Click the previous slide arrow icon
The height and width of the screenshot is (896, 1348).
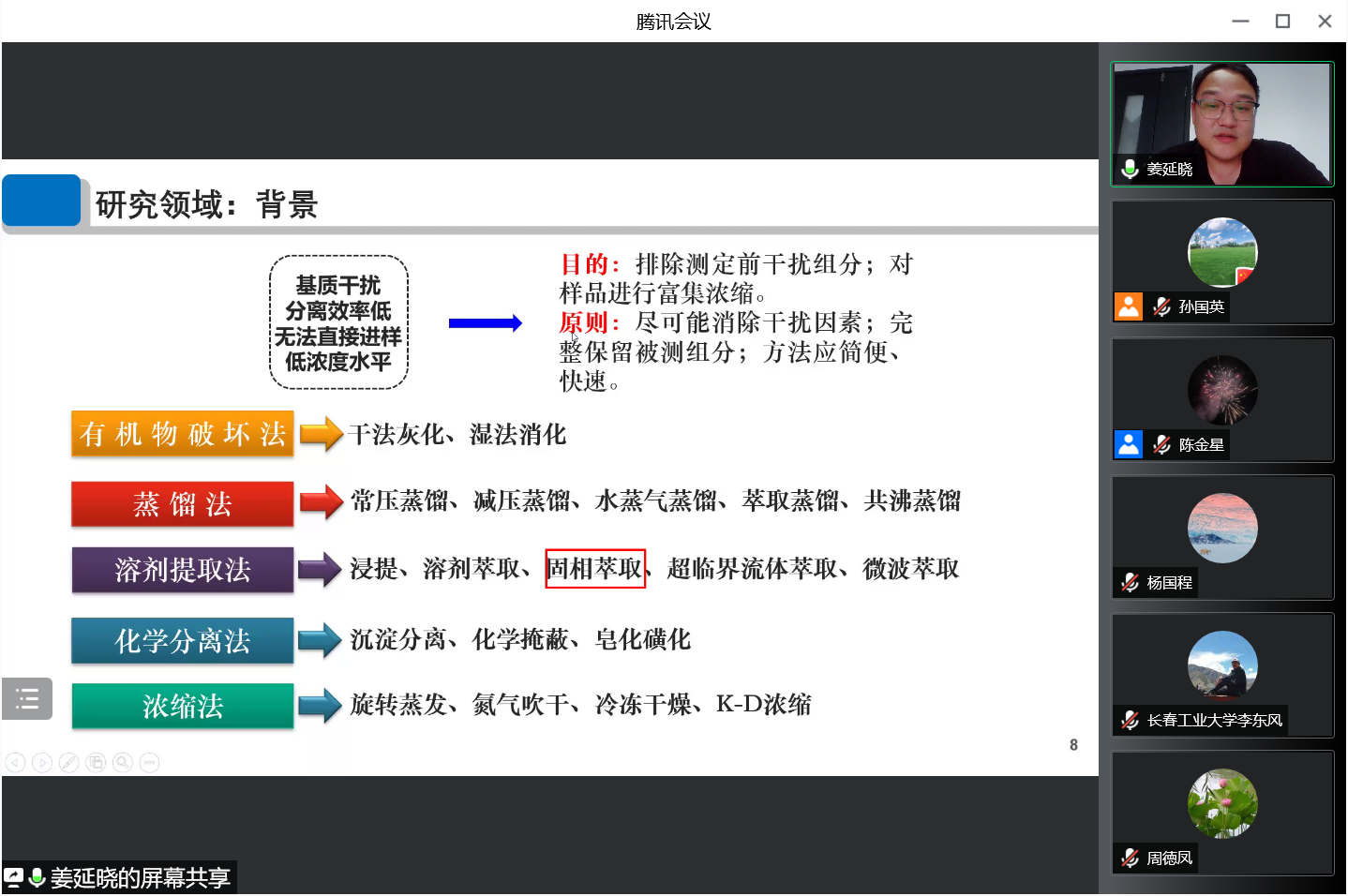tap(15, 763)
